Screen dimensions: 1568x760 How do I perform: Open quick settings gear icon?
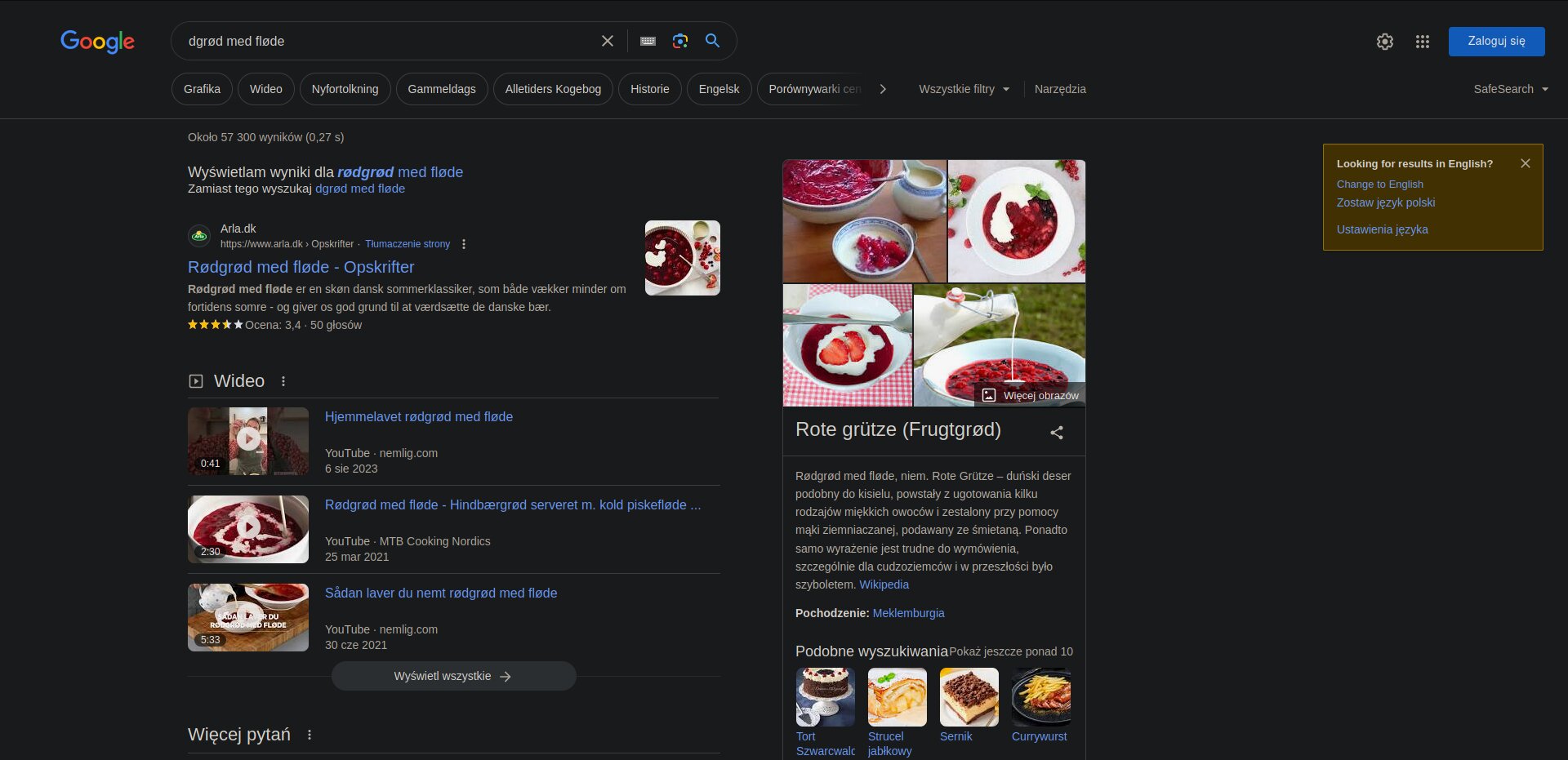point(1385,42)
